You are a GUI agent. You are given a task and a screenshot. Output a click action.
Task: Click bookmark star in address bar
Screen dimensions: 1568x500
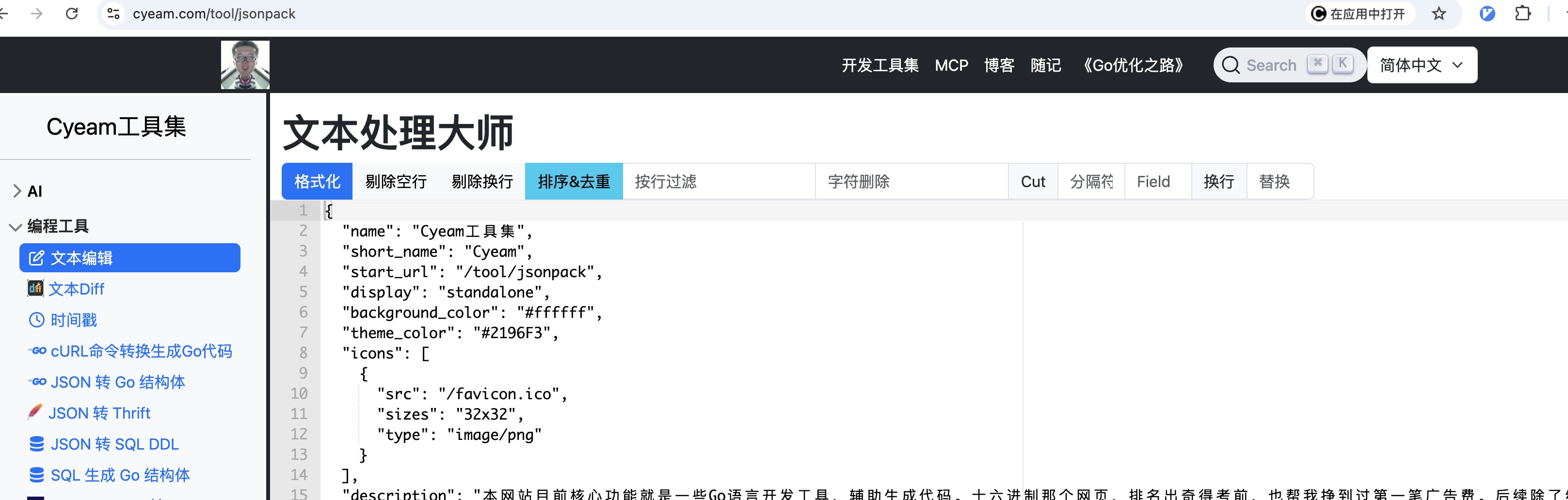(x=1440, y=14)
